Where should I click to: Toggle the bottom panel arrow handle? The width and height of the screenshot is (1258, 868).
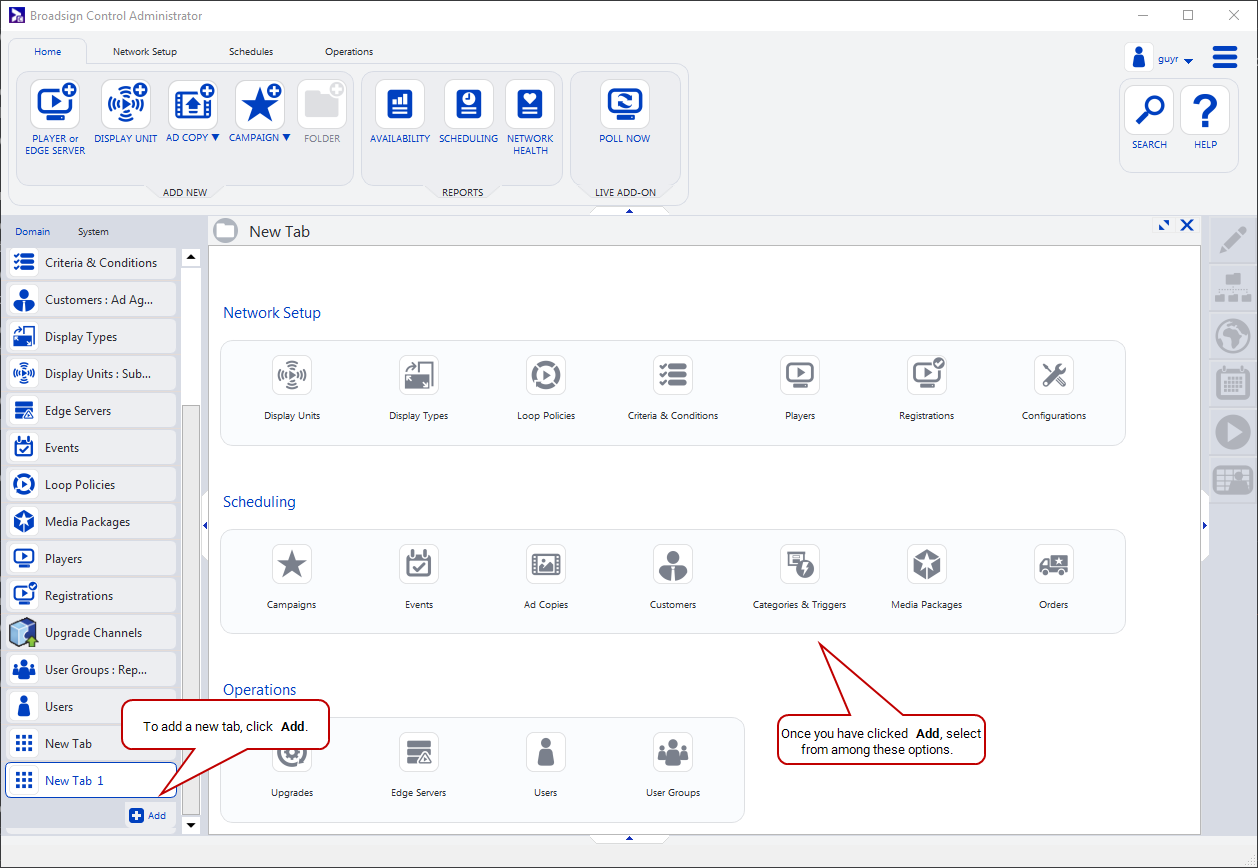[629, 838]
